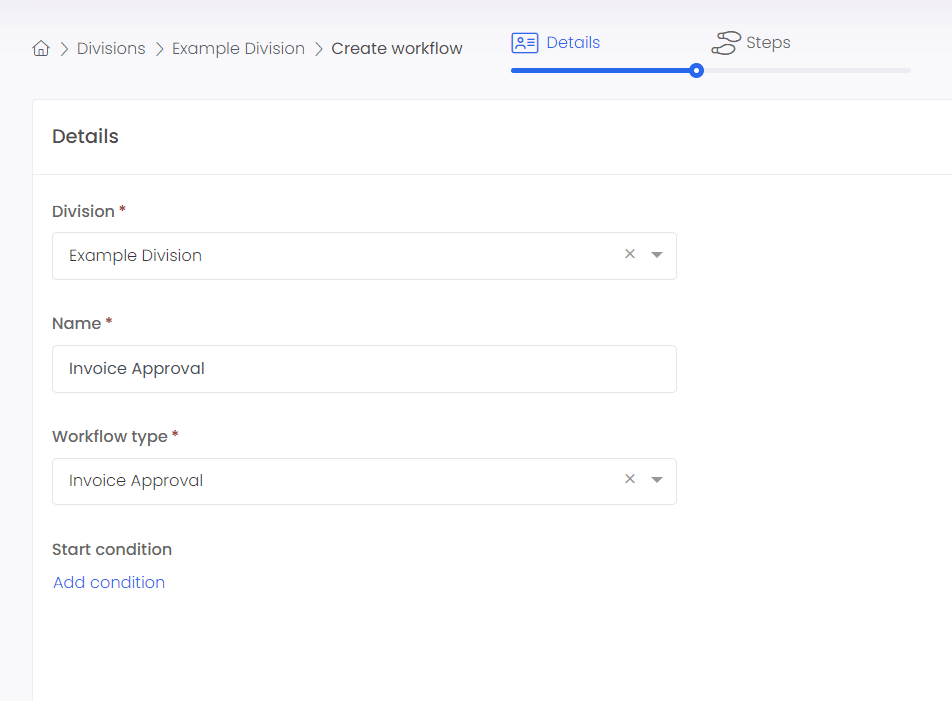This screenshot has height=701, width=952.
Task: Click the progress bar handle knob
Action: tap(696, 70)
